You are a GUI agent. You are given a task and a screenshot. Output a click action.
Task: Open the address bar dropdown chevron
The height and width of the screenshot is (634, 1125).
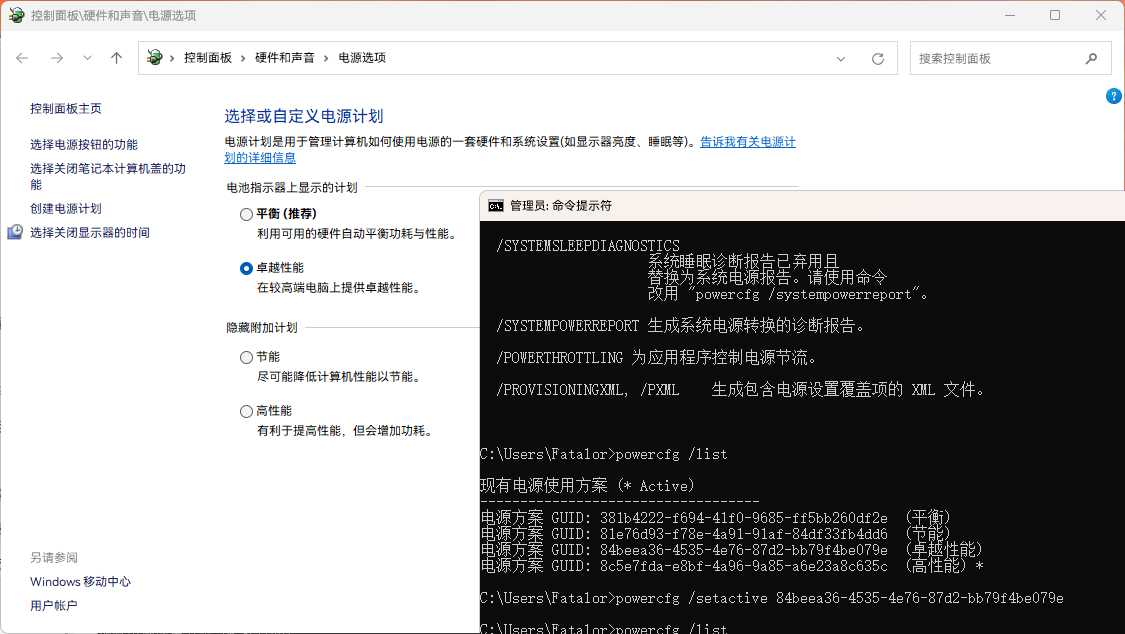pos(841,58)
